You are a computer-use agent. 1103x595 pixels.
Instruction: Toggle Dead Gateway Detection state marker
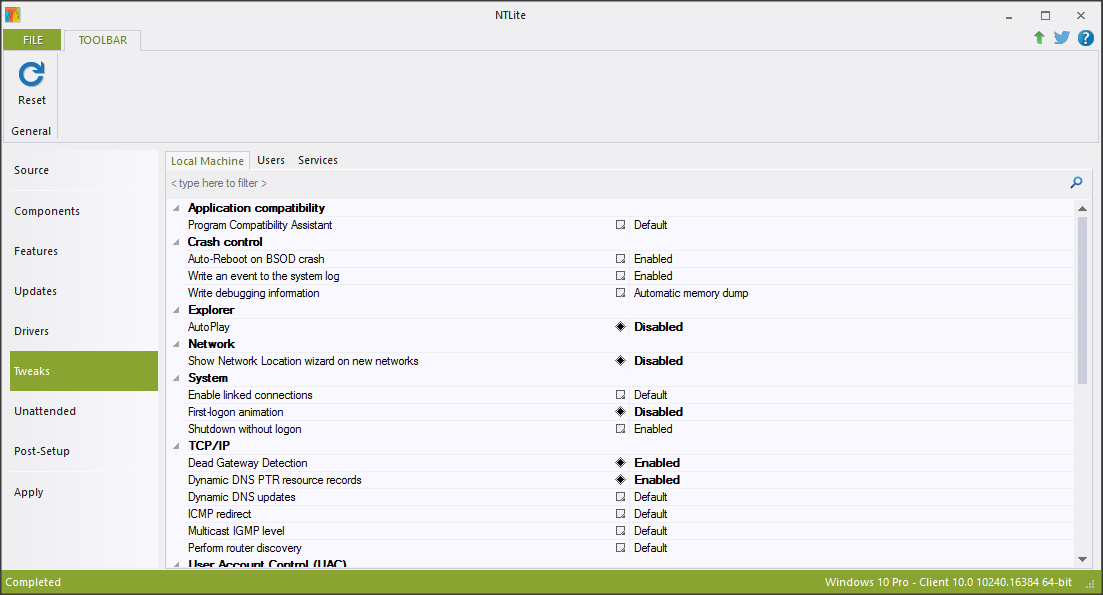coord(620,463)
